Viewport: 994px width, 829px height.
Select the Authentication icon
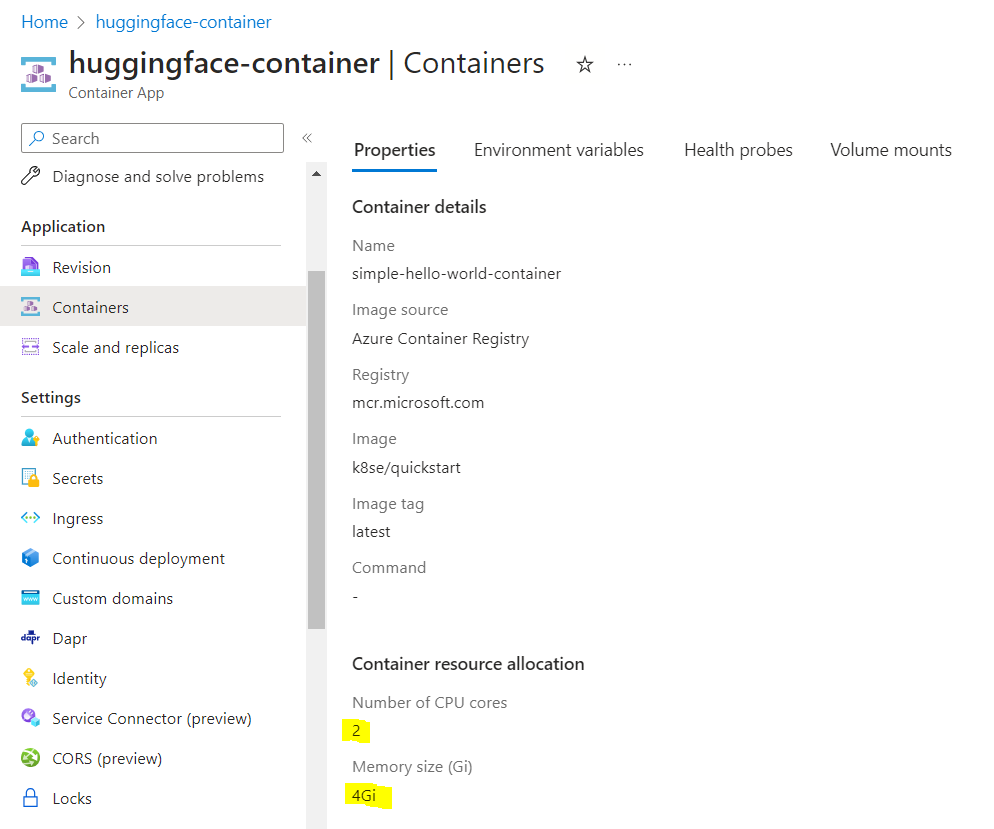(31, 438)
